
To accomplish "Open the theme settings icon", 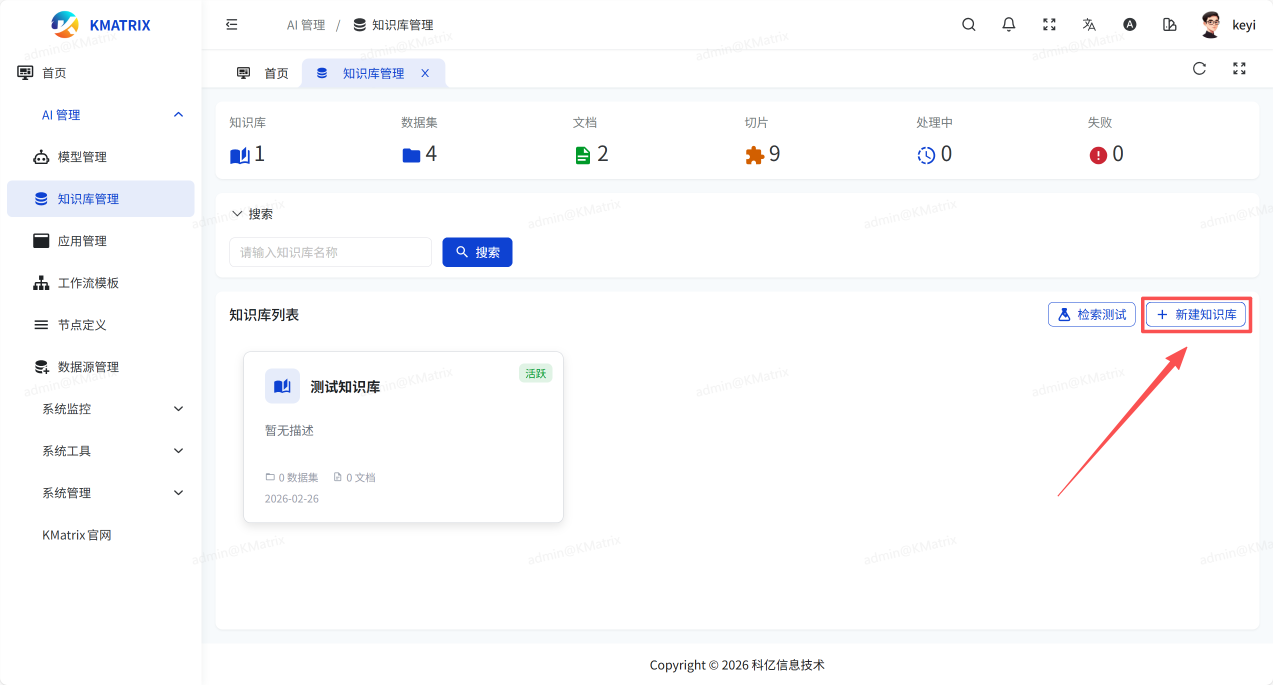I will 1169,25.
